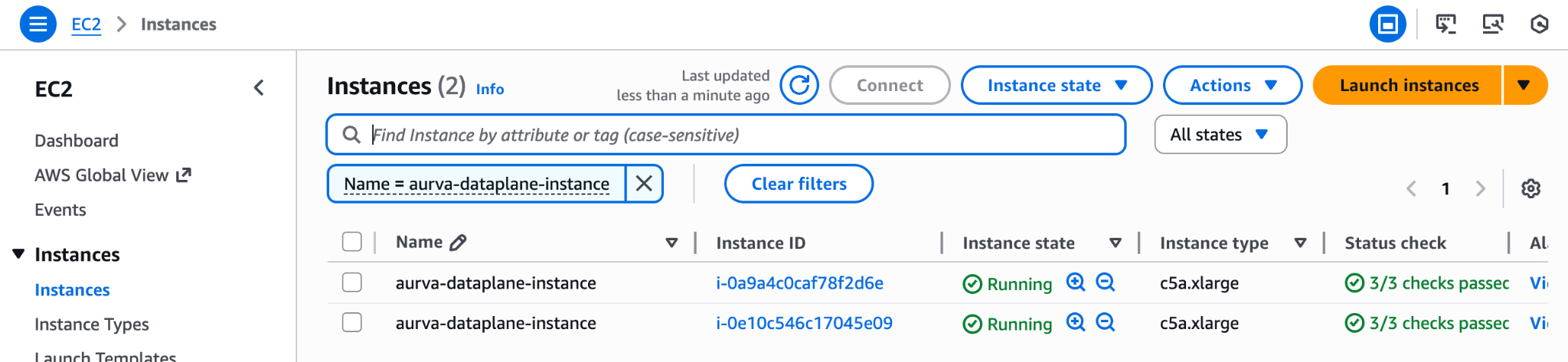Click the Clear filters button
The width and height of the screenshot is (1568, 362).
[x=799, y=184]
